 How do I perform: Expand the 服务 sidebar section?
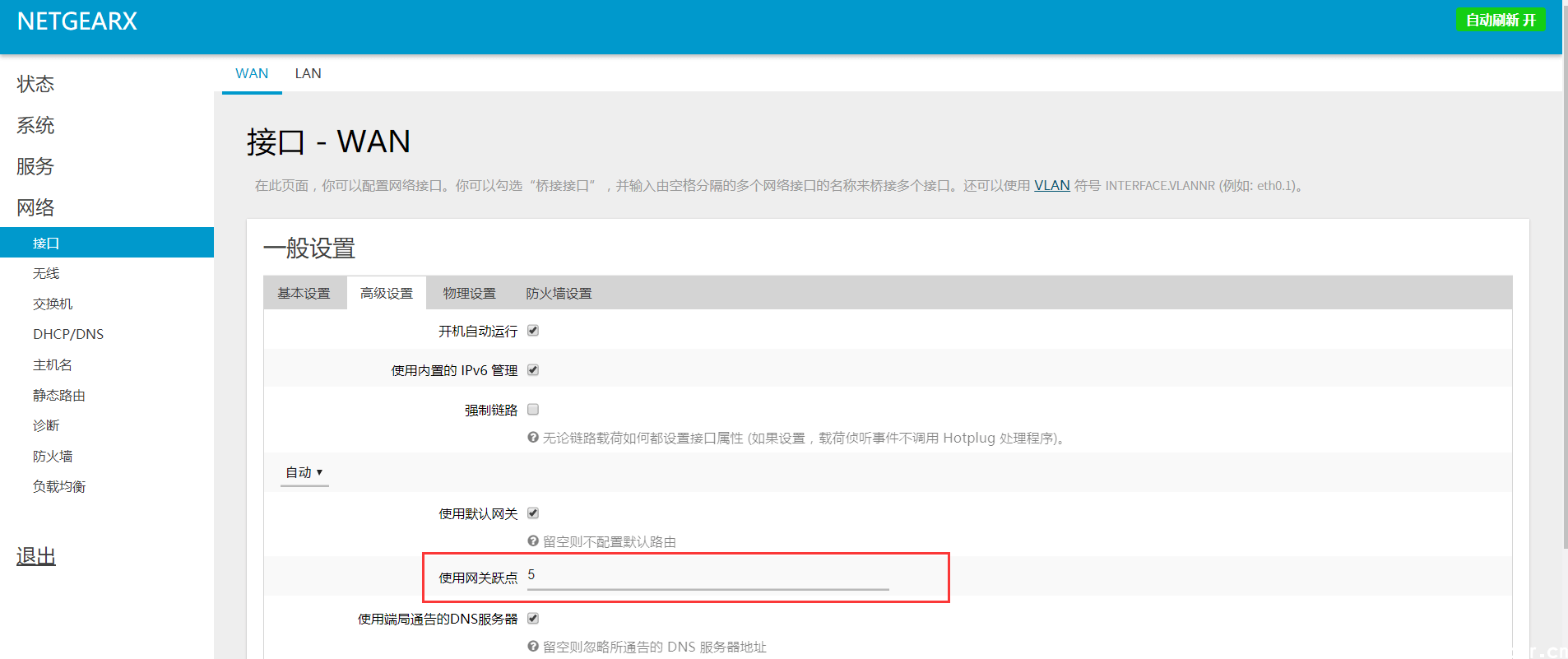click(35, 166)
